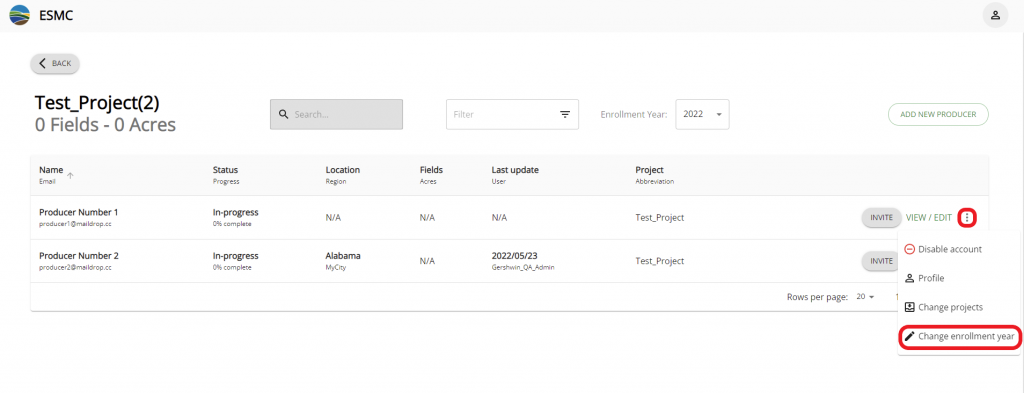Open View / Edit for Producer Number 1

coord(929,217)
